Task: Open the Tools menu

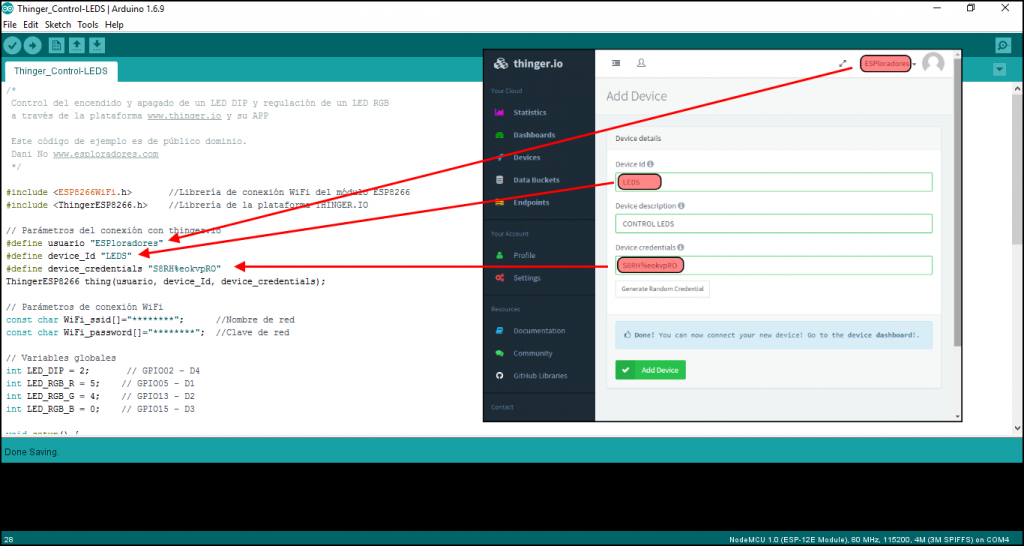Action: (88, 25)
